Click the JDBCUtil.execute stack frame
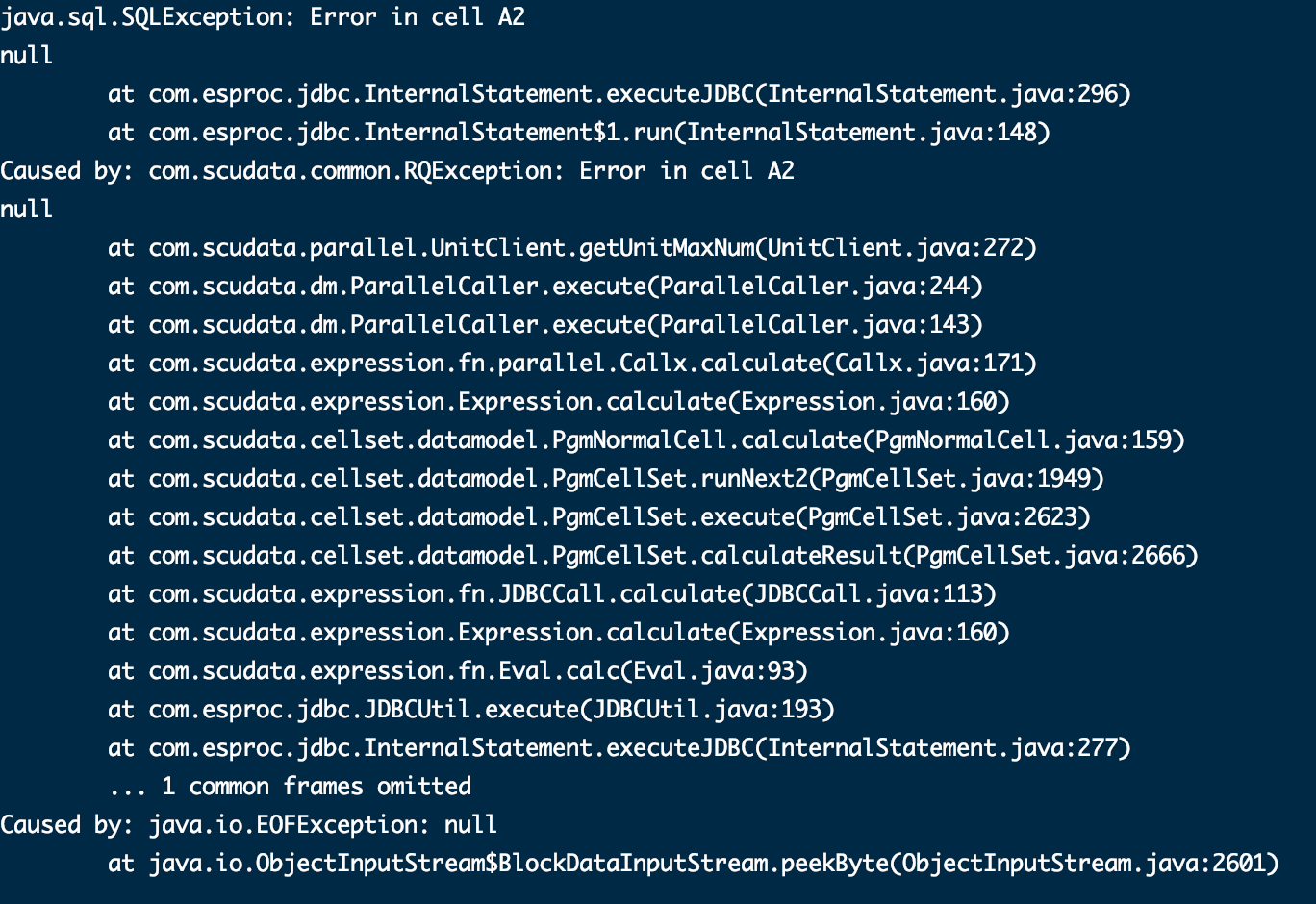This screenshot has width=1316, height=904. pos(470,710)
